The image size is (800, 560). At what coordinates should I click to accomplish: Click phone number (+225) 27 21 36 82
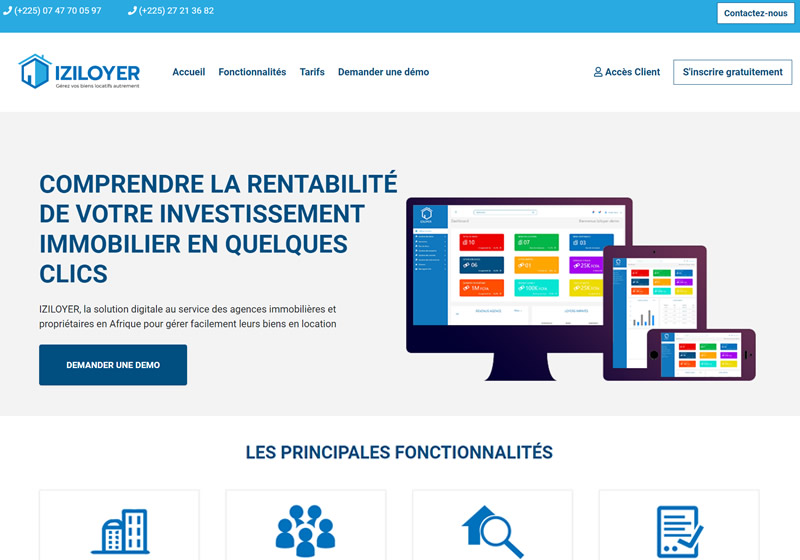176,11
